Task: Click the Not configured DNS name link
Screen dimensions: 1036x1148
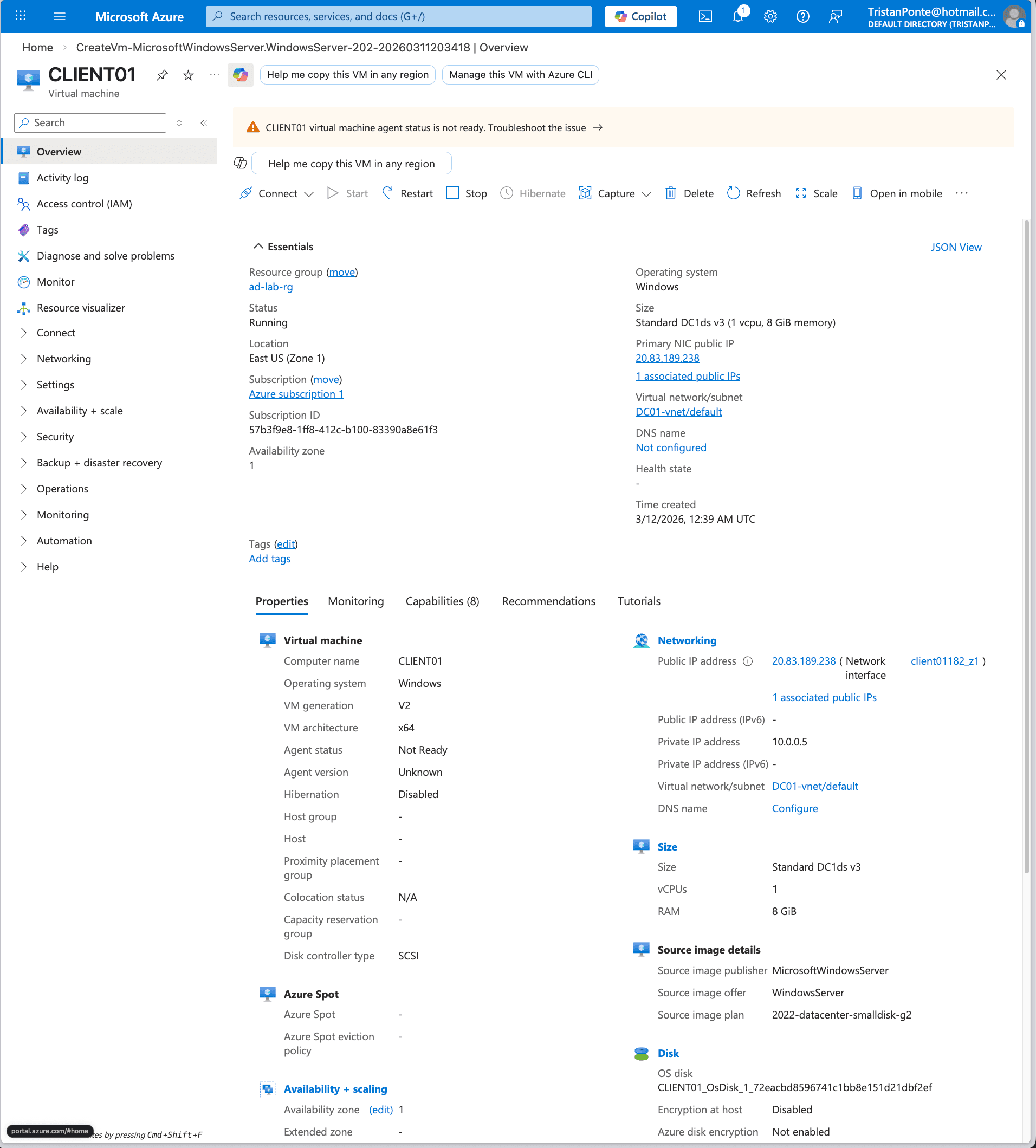Action: pos(671,448)
